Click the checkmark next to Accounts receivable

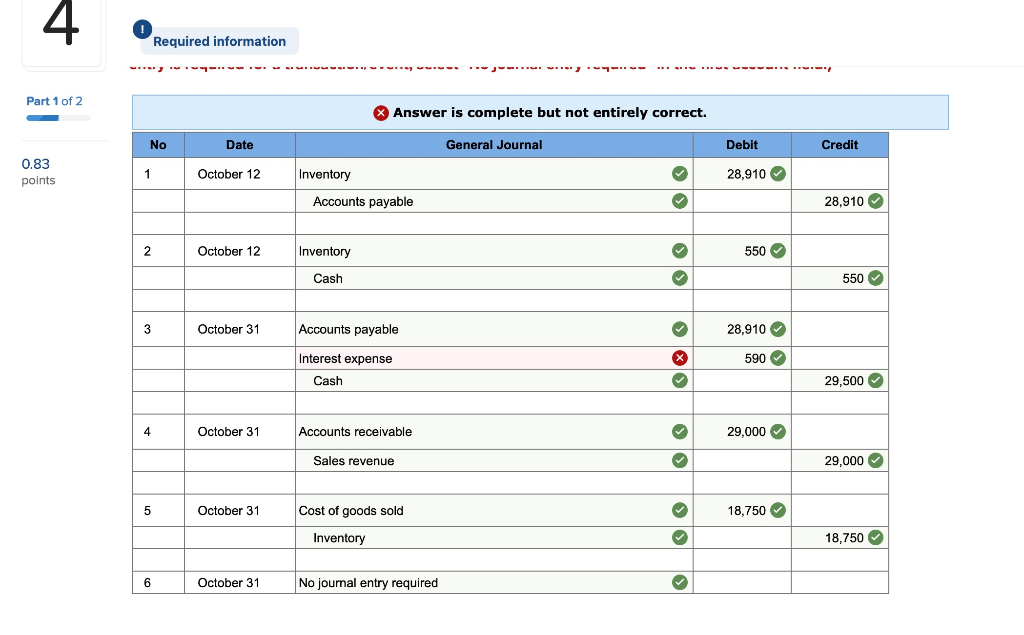(680, 431)
